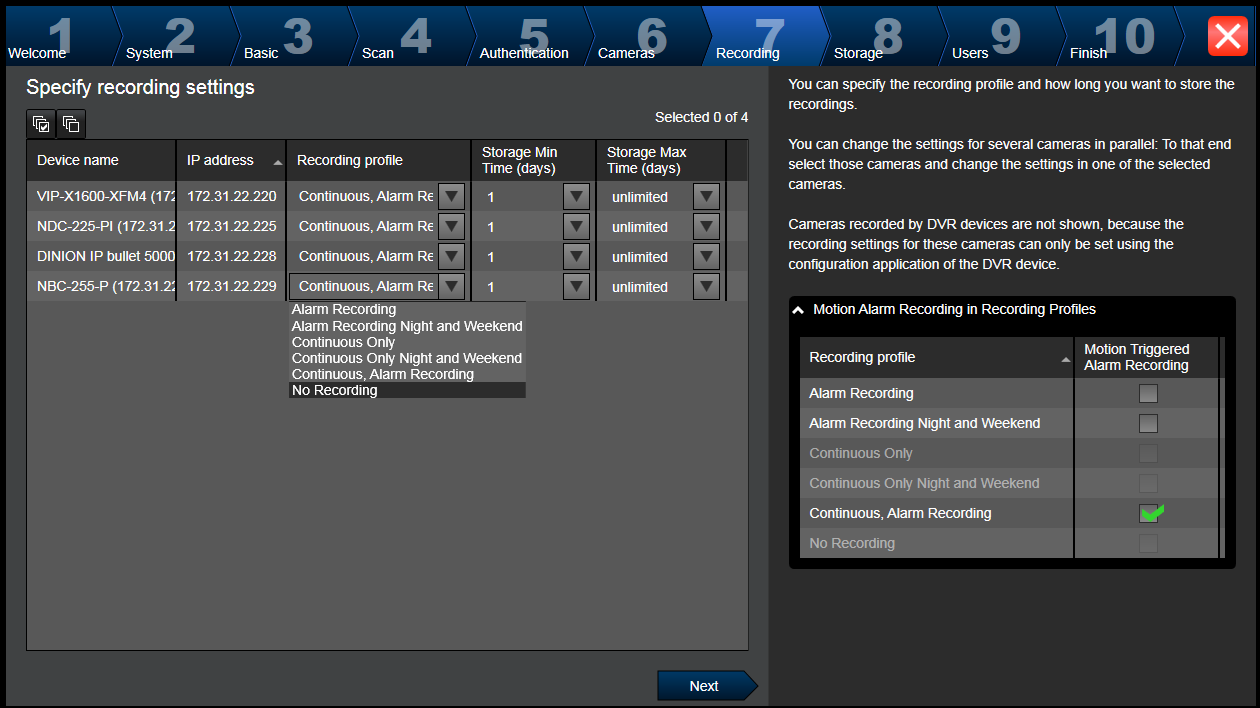Open Storage Max Time dropdown for VIP-X1600-XFM4
This screenshot has width=1260, height=708.
click(x=706, y=196)
